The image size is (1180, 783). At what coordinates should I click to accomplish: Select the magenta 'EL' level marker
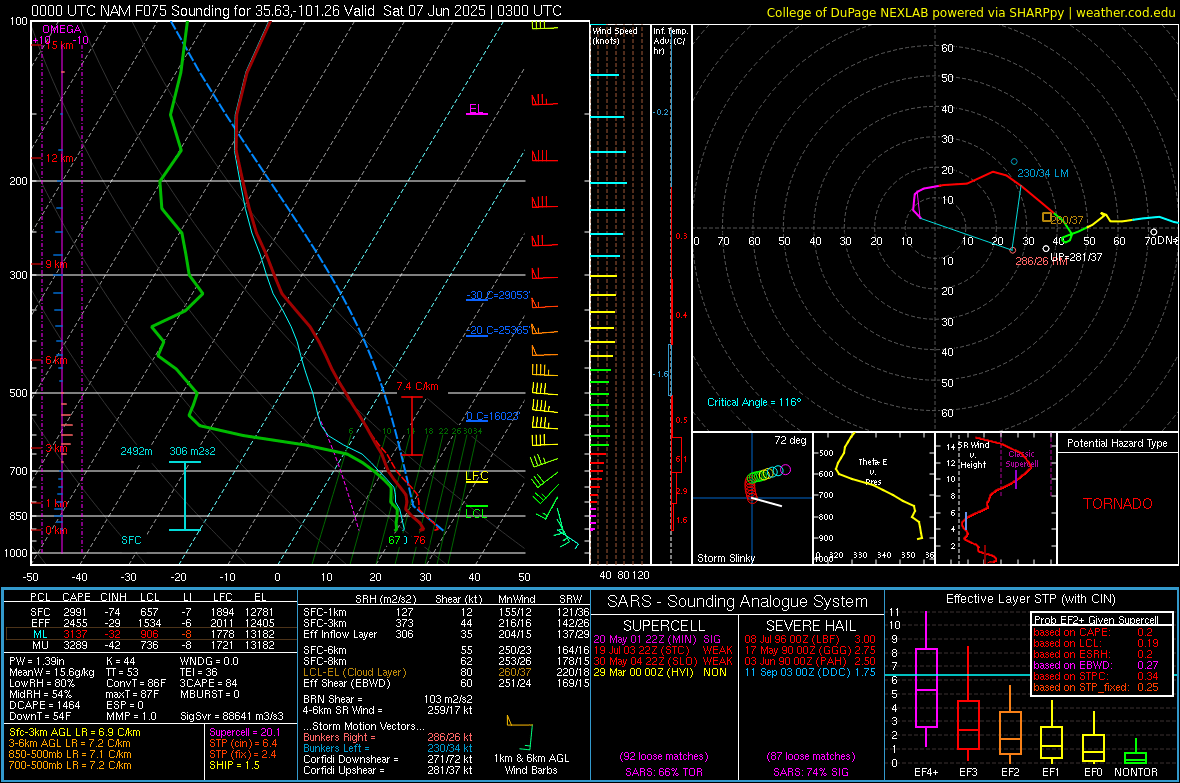(476, 108)
